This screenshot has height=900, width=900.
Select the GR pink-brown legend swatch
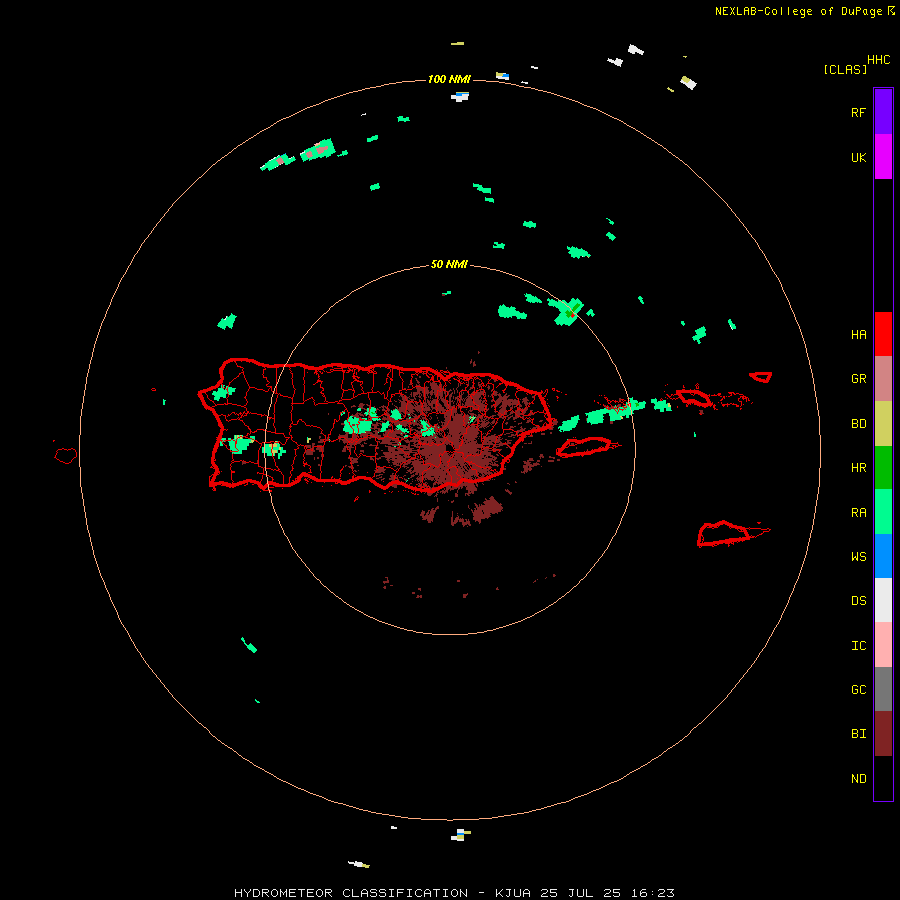pyautogui.click(x=883, y=379)
